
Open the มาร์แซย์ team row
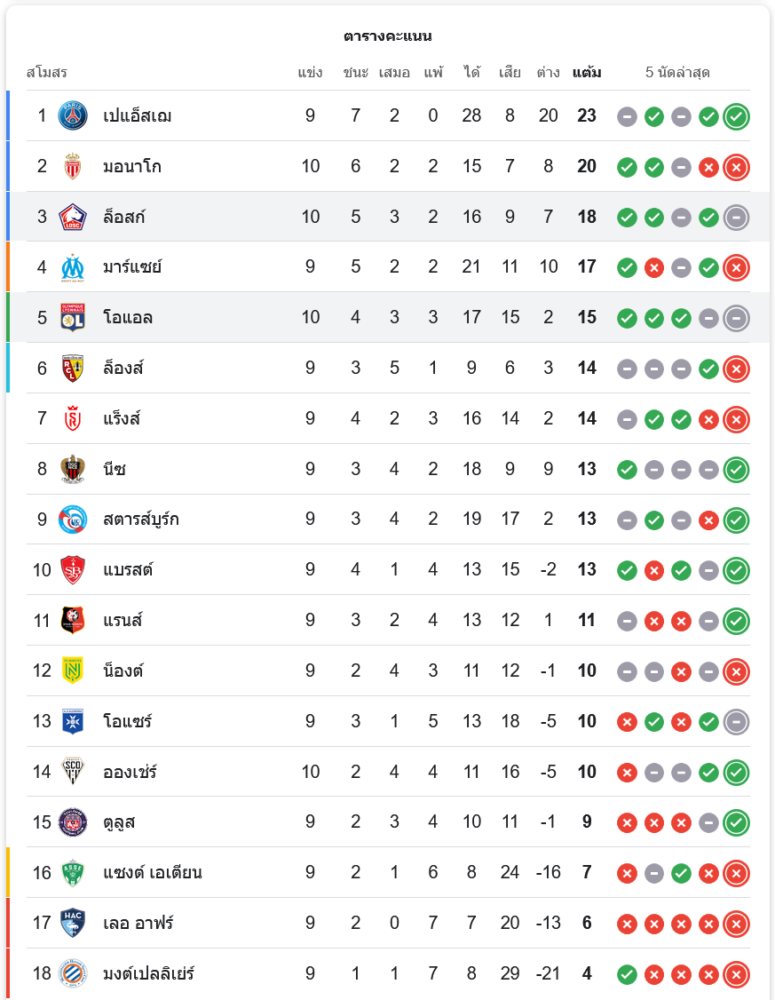pyautogui.click(x=388, y=267)
